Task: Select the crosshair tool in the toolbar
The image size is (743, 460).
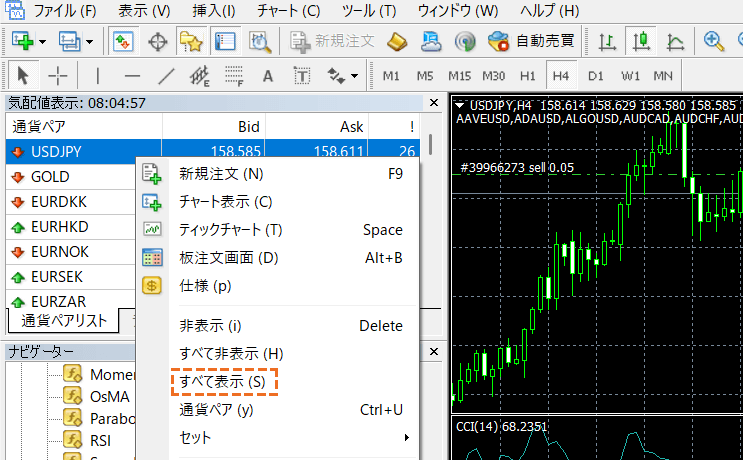Action: click(x=58, y=76)
